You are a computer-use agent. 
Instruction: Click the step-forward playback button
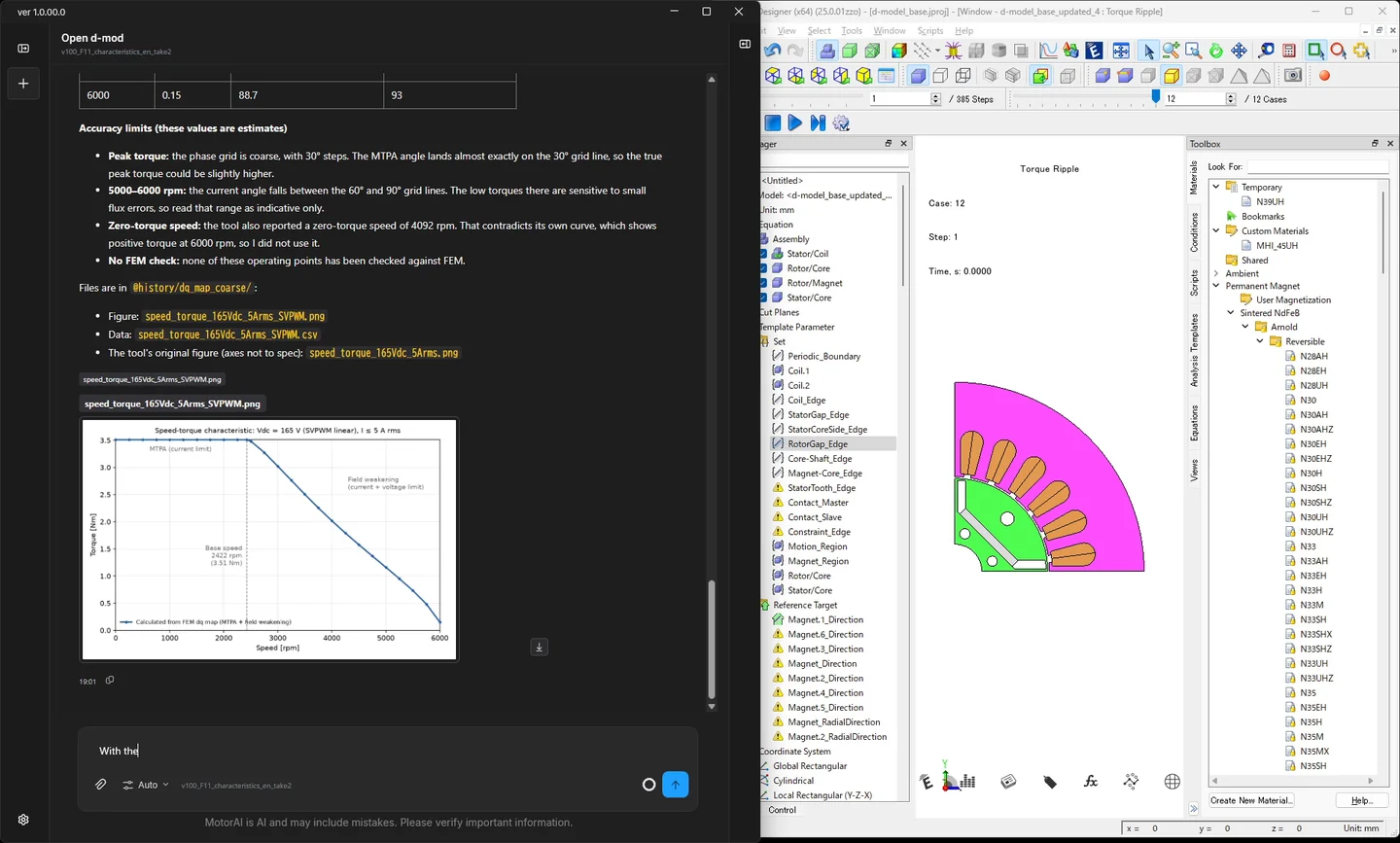click(x=818, y=123)
